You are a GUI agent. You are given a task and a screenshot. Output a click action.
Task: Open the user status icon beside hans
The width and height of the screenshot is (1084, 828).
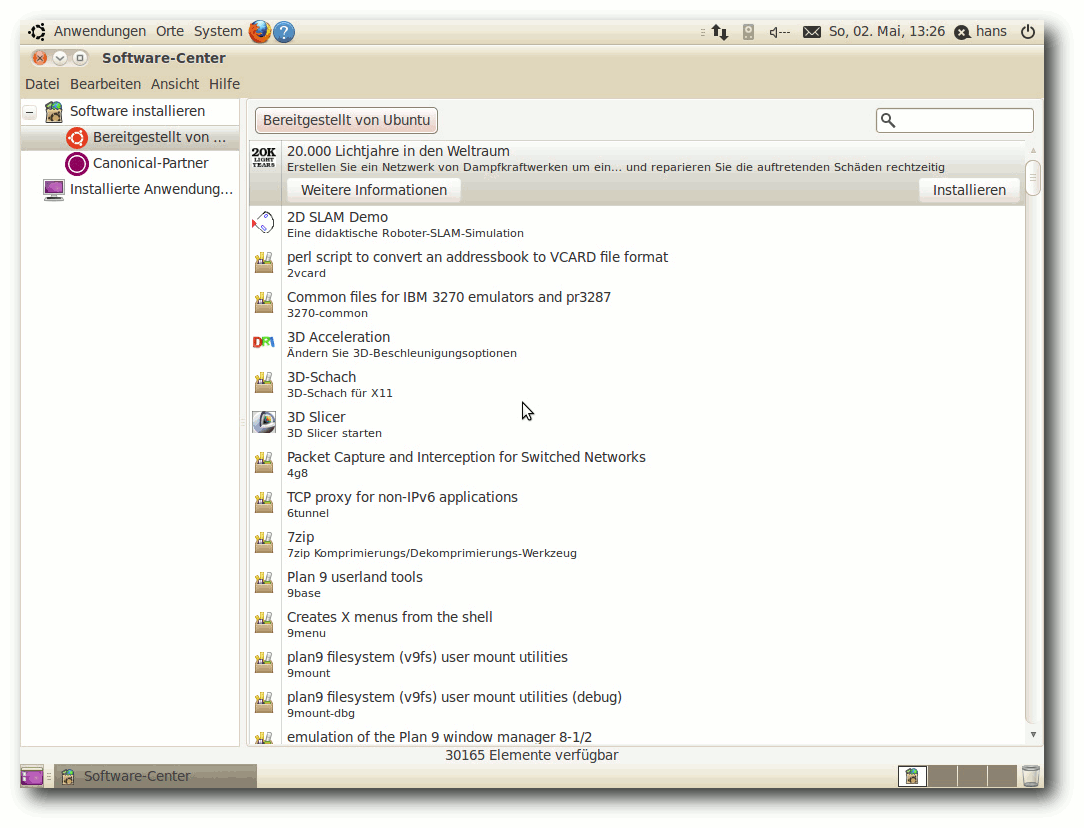[x=962, y=32]
